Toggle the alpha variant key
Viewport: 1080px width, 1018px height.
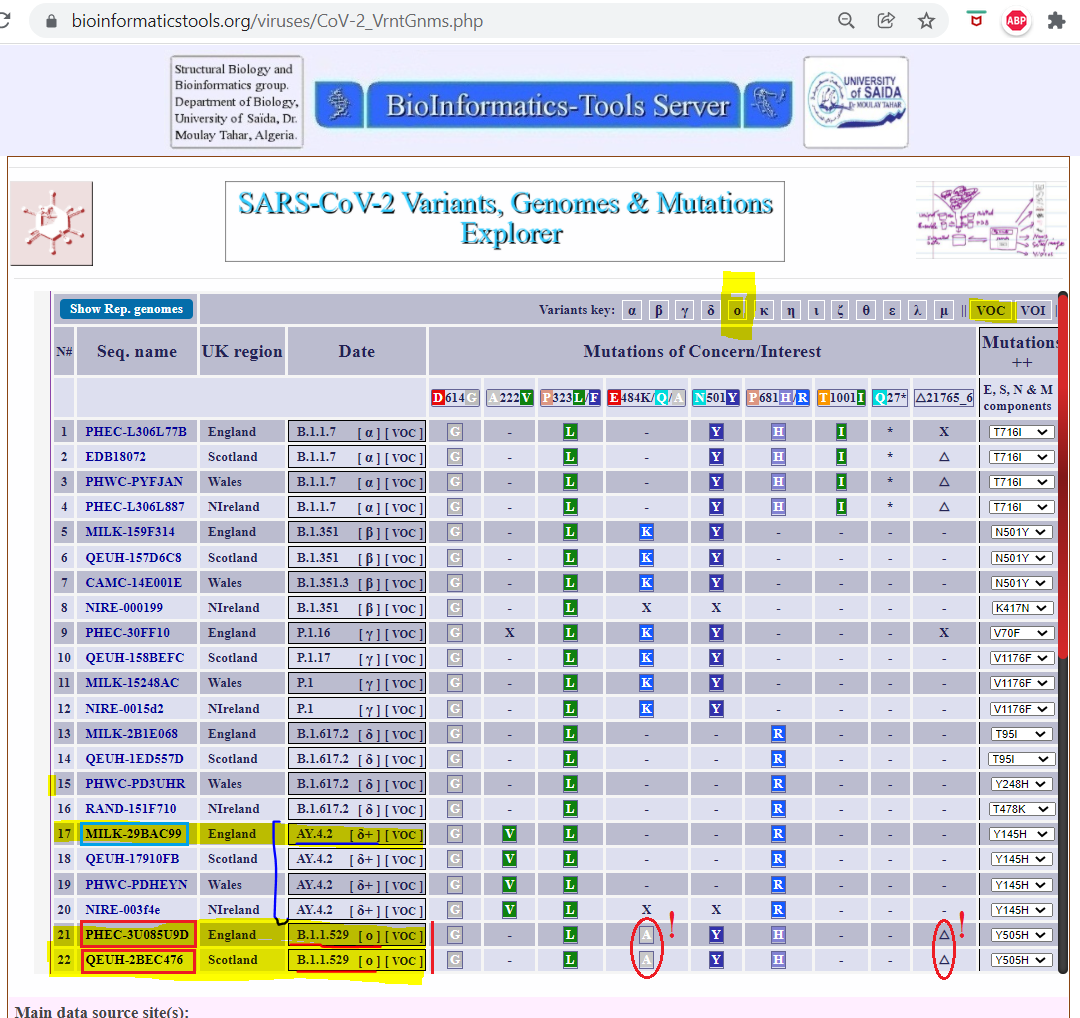(632, 310)
